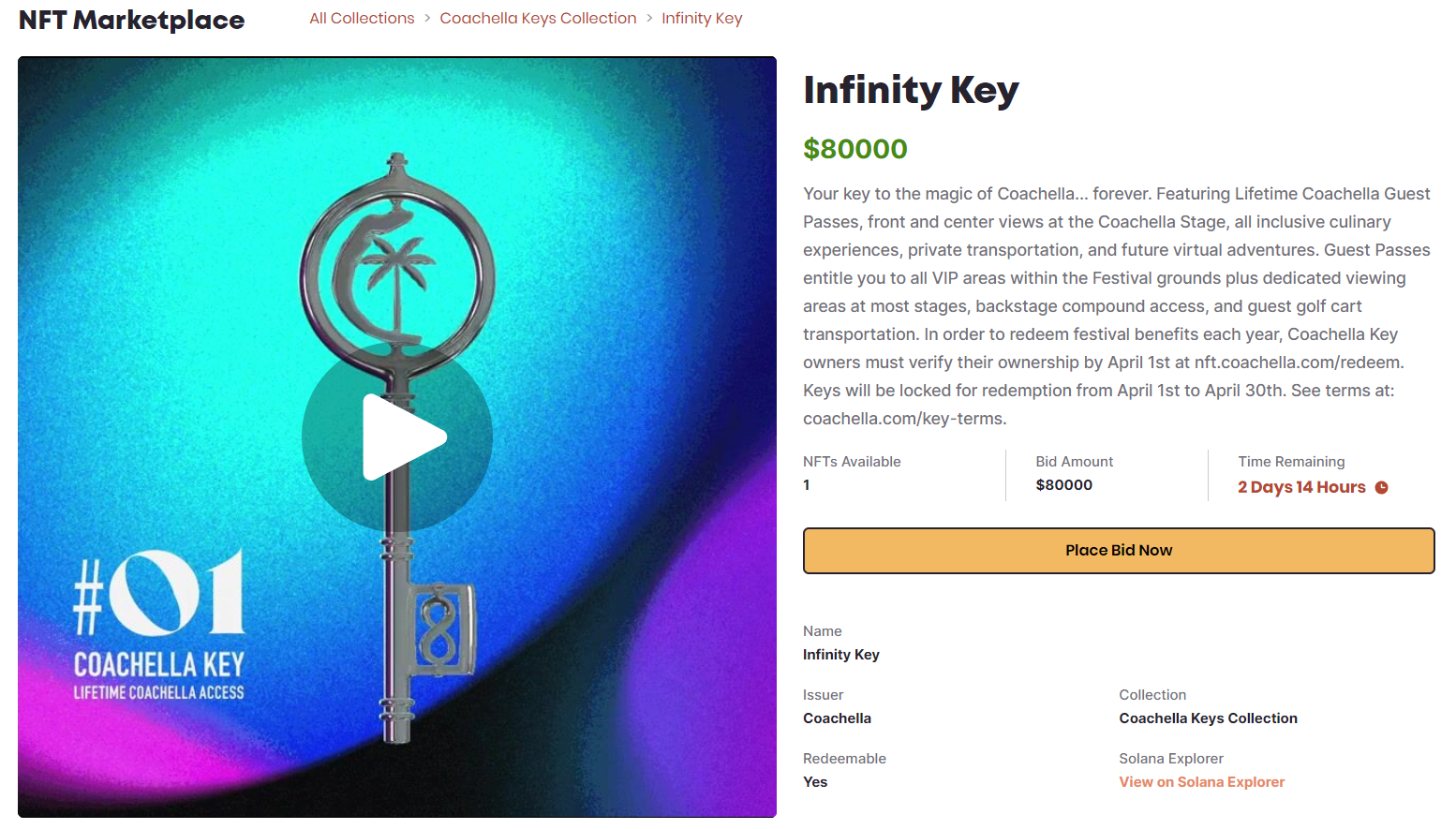The height and width of the screenshot is (829, 1456).
Task: Click the green $80000 price
Action: pos(854,149)
